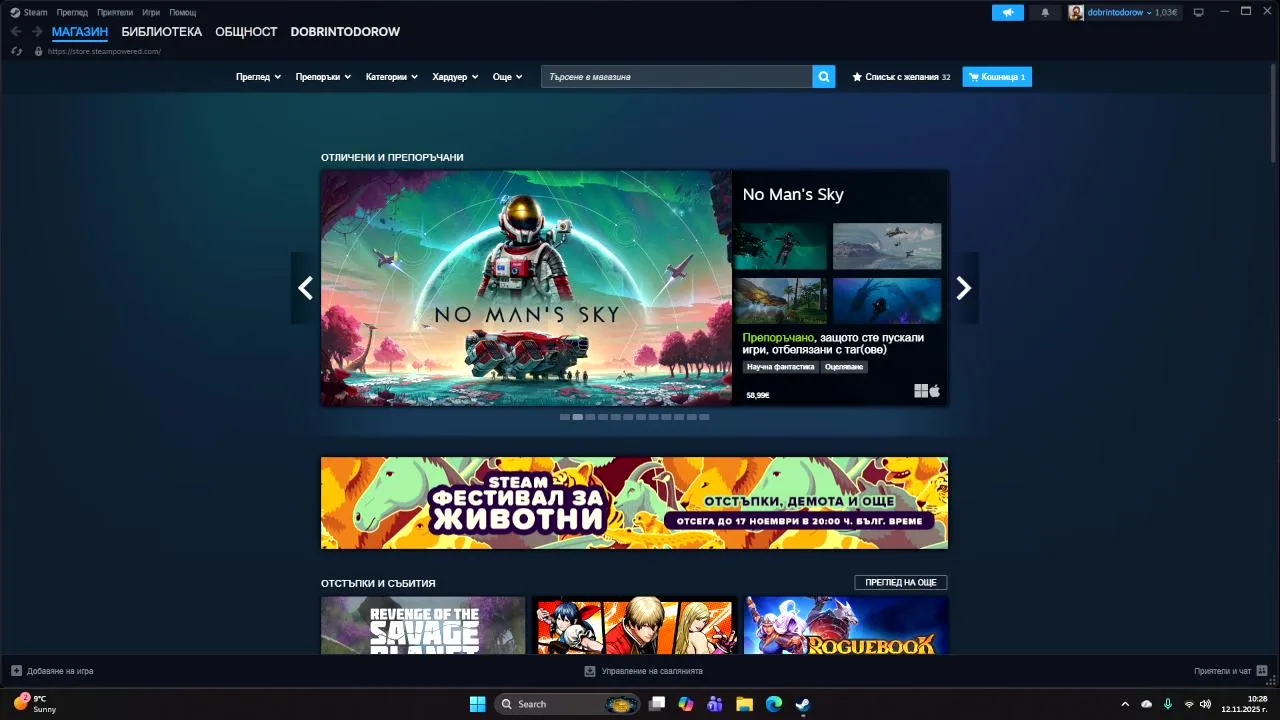Focus the store search field
The height and width of the screenshot is (720, 1280).
point(677,77)
